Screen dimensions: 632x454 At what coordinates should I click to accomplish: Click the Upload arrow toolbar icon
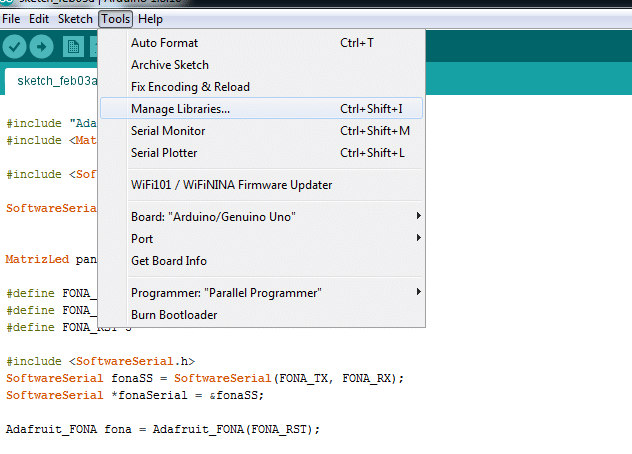pyautogui.click(x=42, y=47)
